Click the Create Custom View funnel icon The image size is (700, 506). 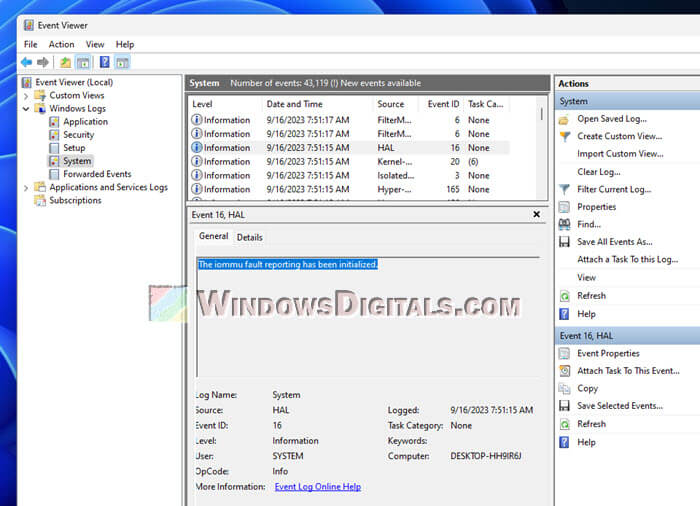[x=565, y=137]
